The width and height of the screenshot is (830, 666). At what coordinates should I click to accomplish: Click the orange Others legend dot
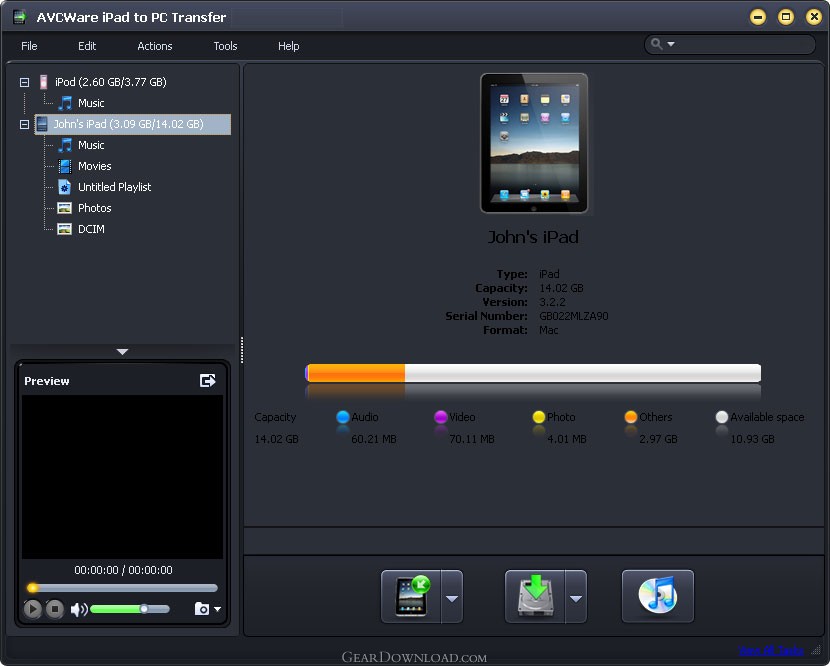[x=630, y=417]
